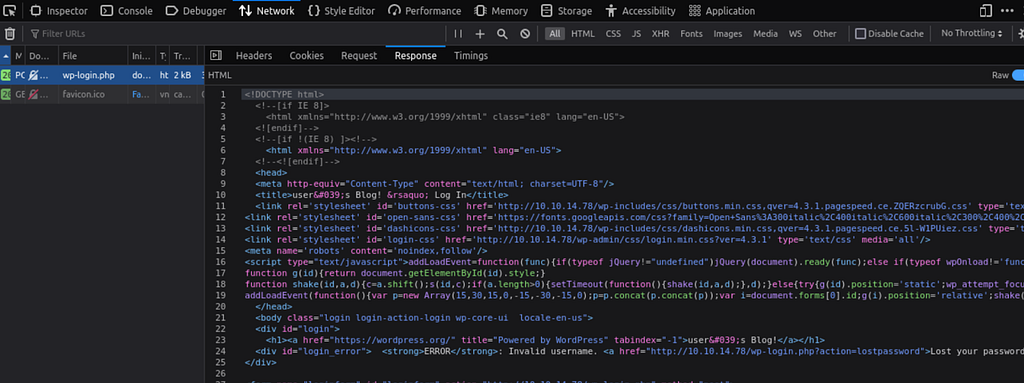Open the three-dots devtools menu

(x=1008, y=10)
